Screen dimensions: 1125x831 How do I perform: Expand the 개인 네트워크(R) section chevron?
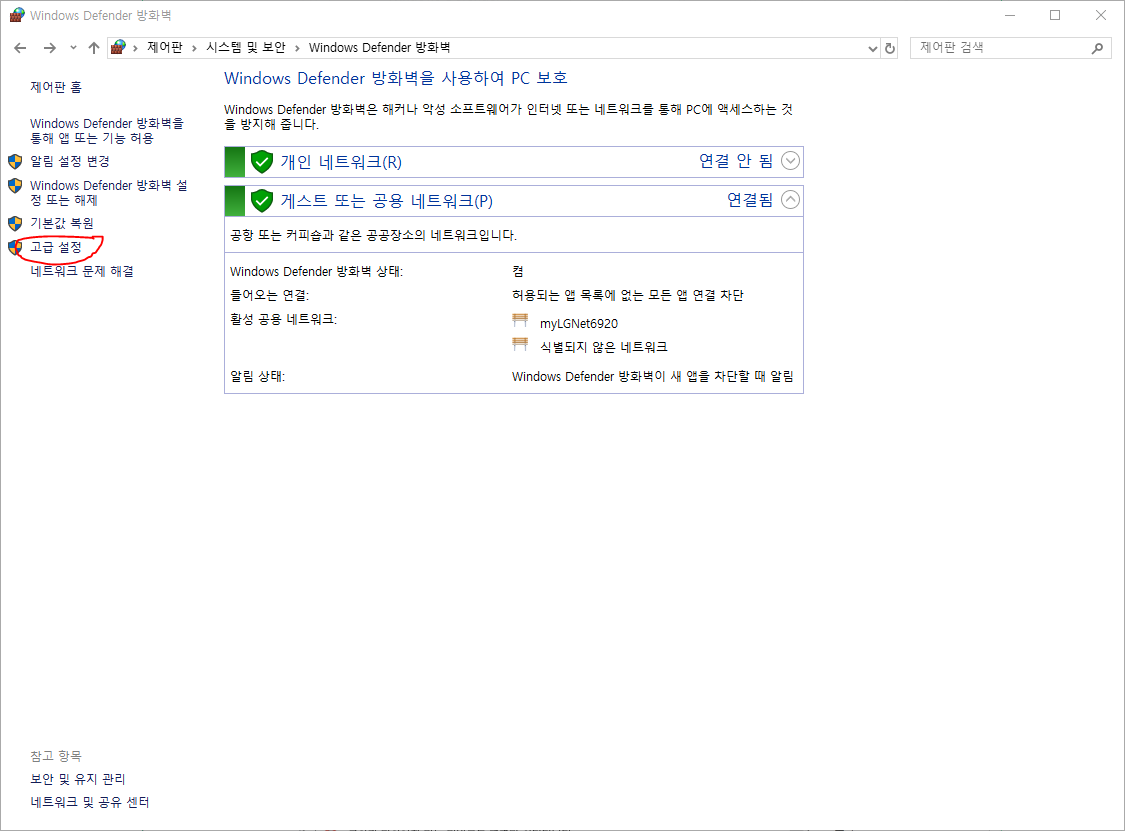coord(790,161)
